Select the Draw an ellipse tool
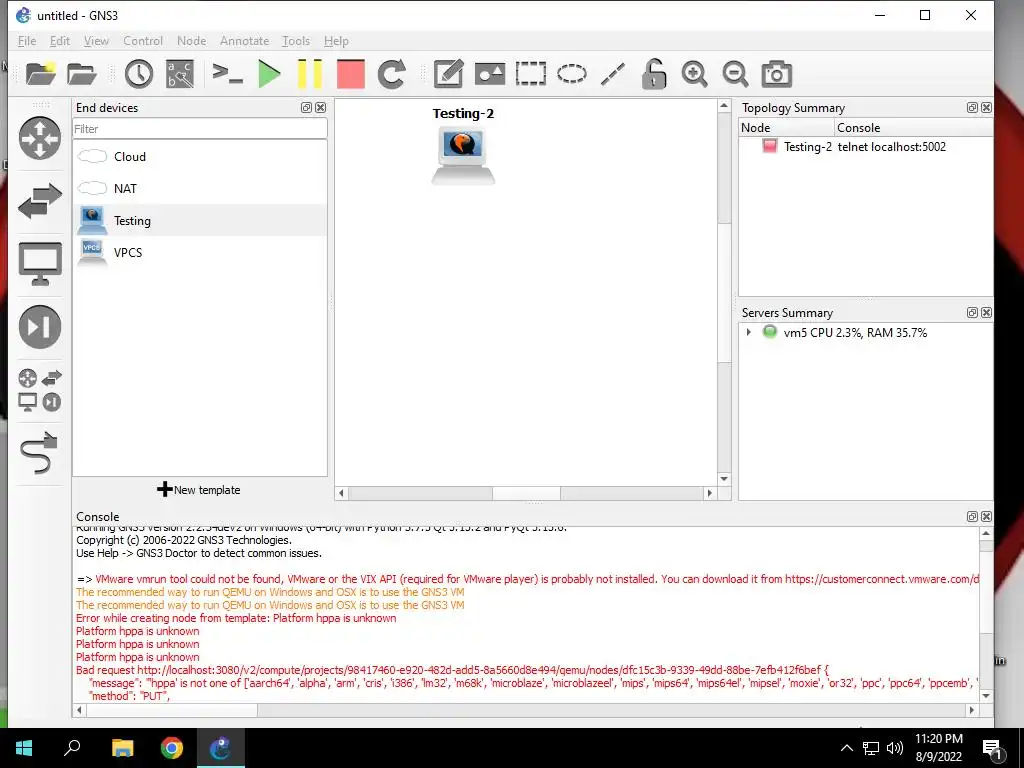 pyautogui.click(x=572, y=74)
